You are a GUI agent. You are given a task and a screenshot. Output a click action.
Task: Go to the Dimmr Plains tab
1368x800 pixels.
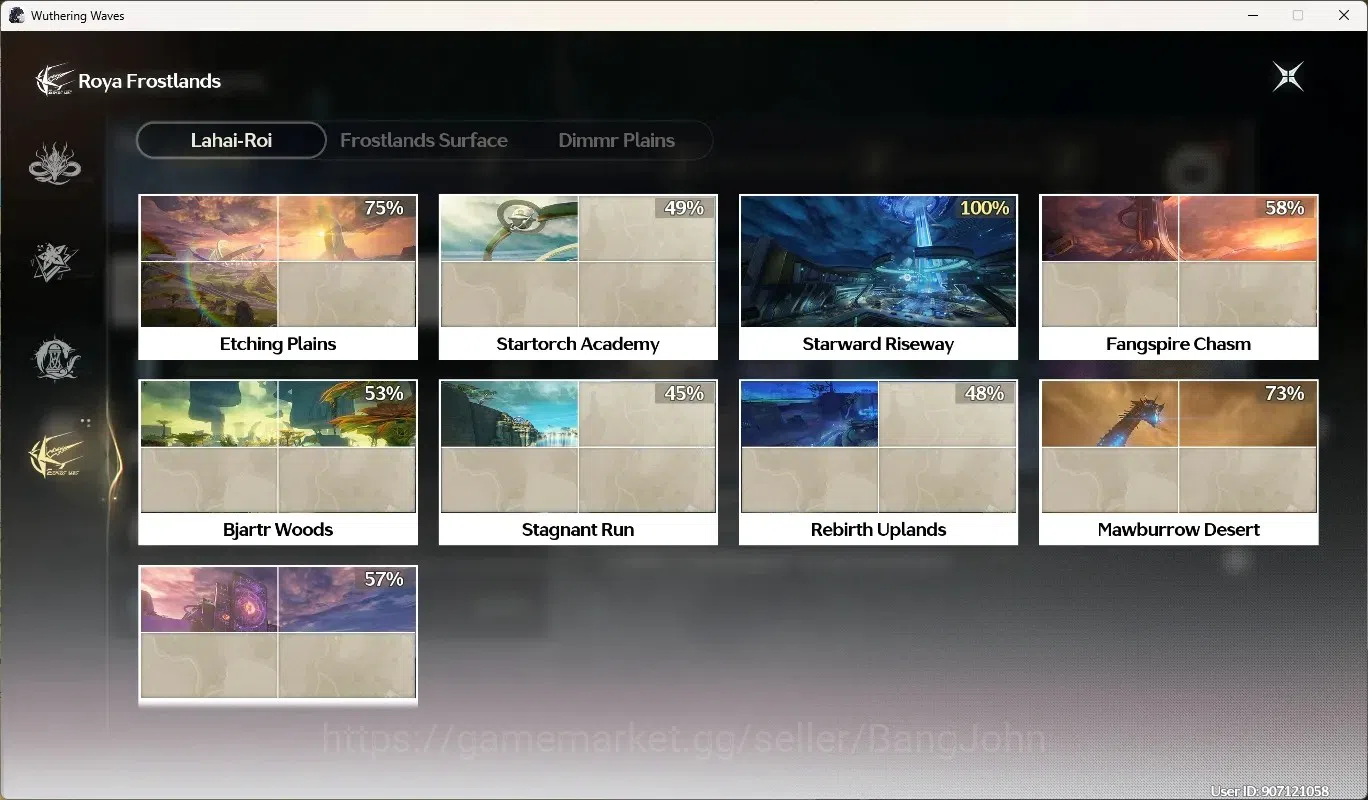click(616, 140)
